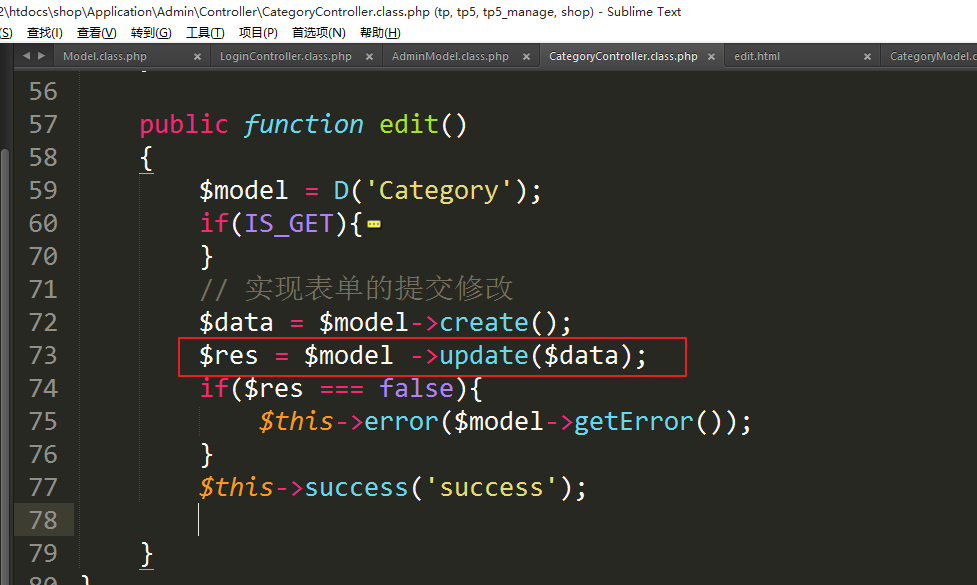977x585 pixels.
Task: Close the AdminModel.class.php tab
Action: [527, 57]
